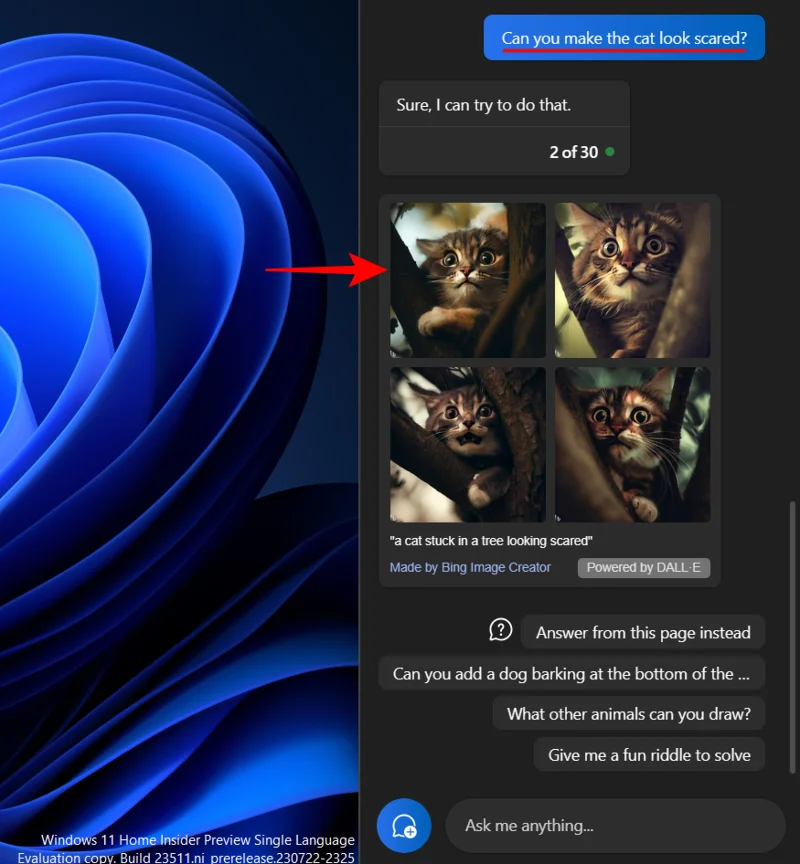
Task: Select What other animals can you draw
Action: [629, 714]
